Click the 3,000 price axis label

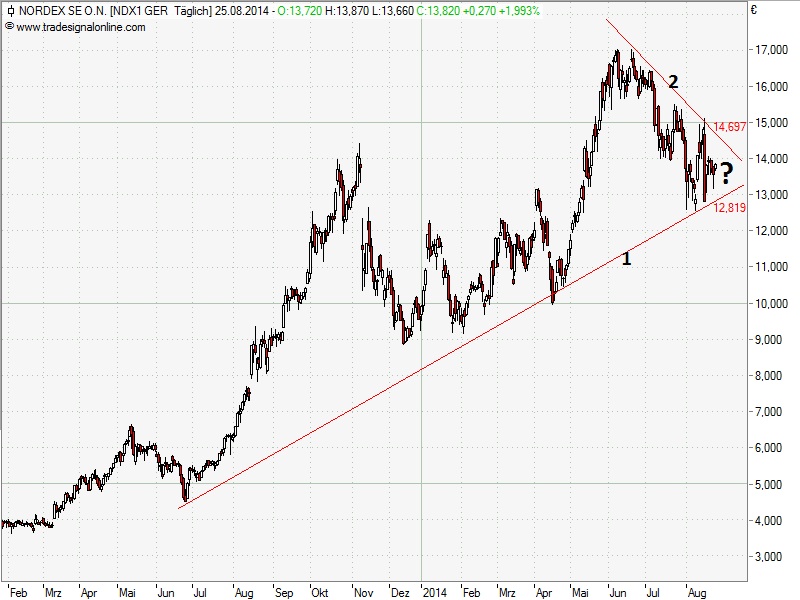(x=769, y=557)
